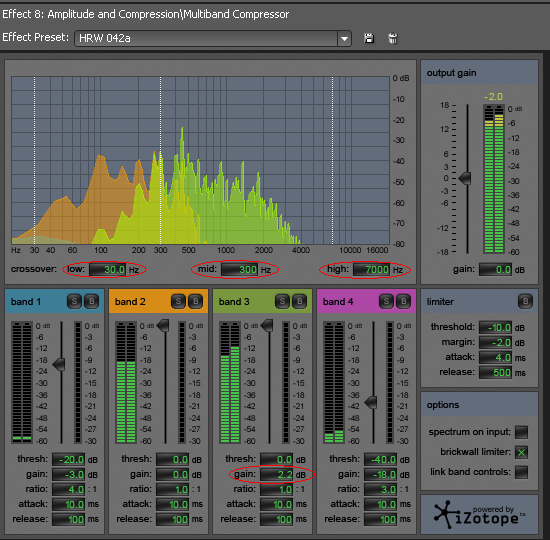Click band 4 gain value -18.0
The width and height of the screenshot is (550, 540).
pyautogui.click(x=380, y=474)
